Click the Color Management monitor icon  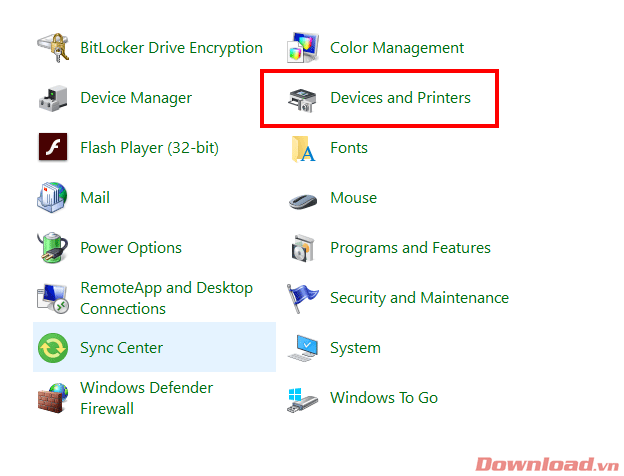[x=303, y=47]
